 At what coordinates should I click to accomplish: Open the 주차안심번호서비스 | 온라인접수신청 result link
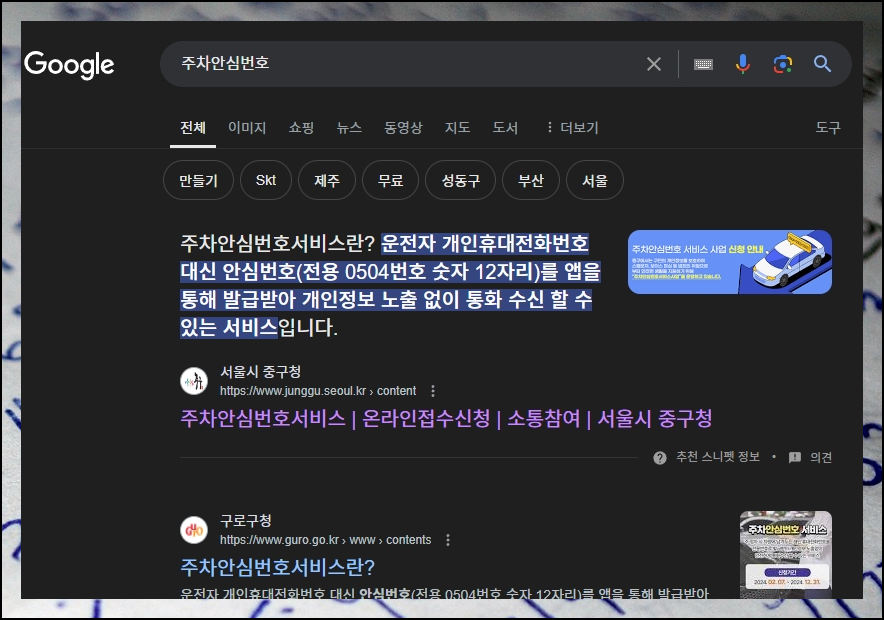[446, 419]
